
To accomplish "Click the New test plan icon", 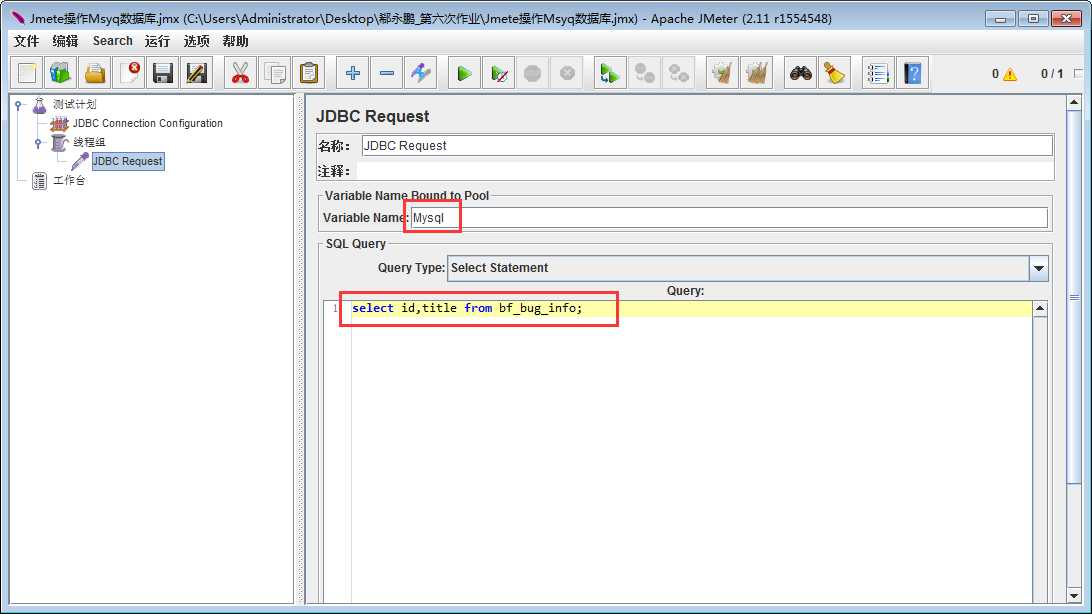I will coord(27,73).
